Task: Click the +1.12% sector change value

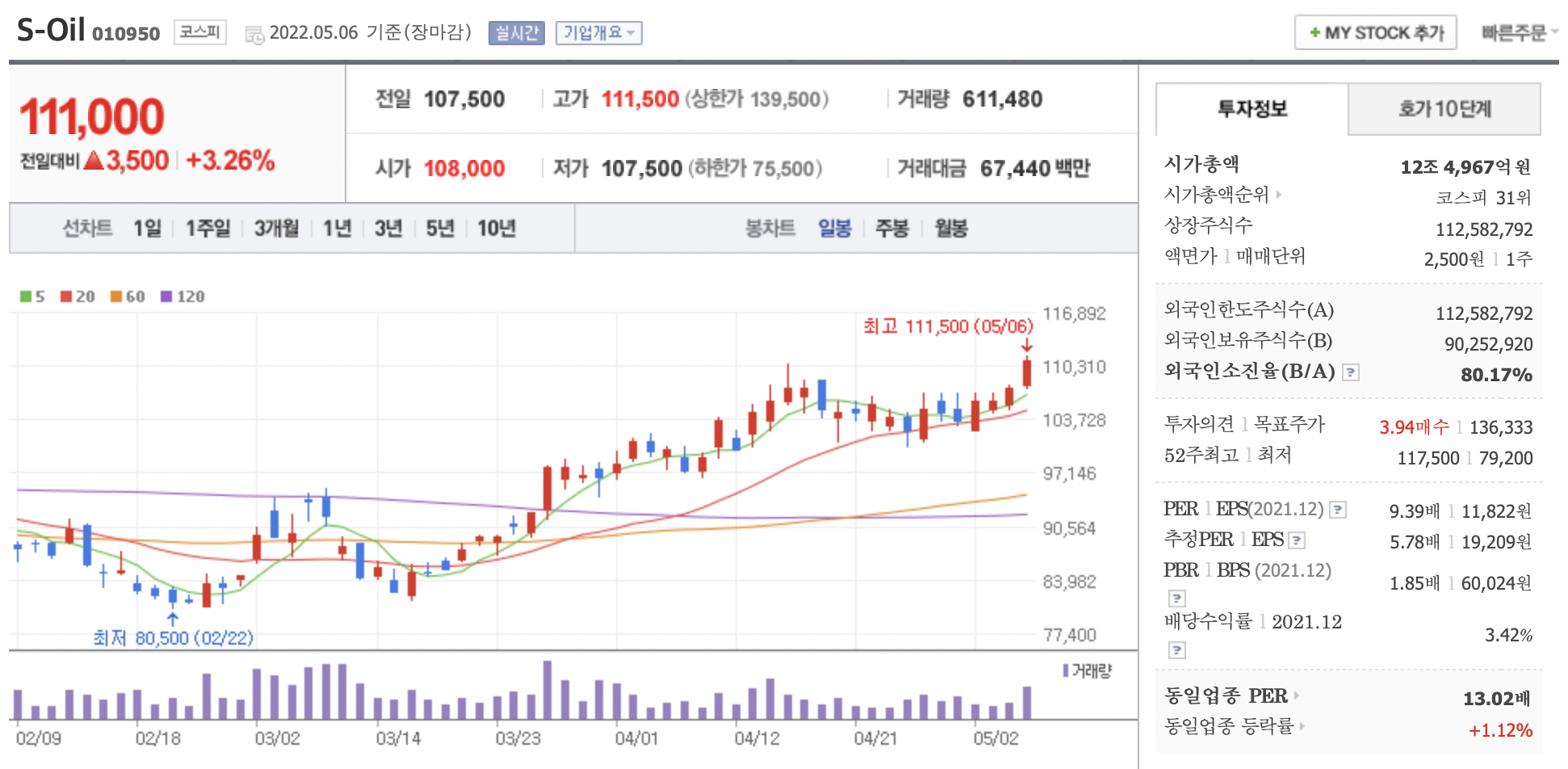Action: pos(1500,730)
